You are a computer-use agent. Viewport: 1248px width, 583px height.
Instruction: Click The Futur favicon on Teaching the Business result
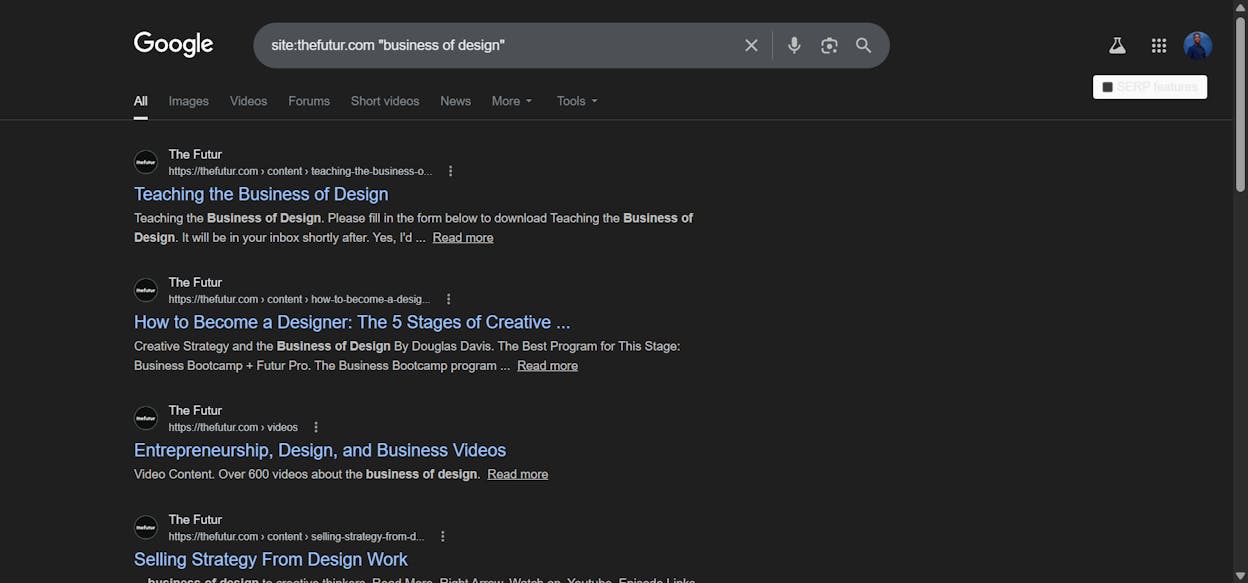[x=146, y=162]
